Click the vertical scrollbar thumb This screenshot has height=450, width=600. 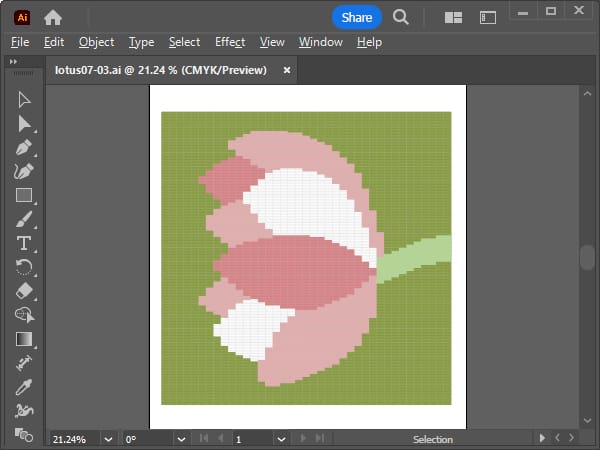587,257
